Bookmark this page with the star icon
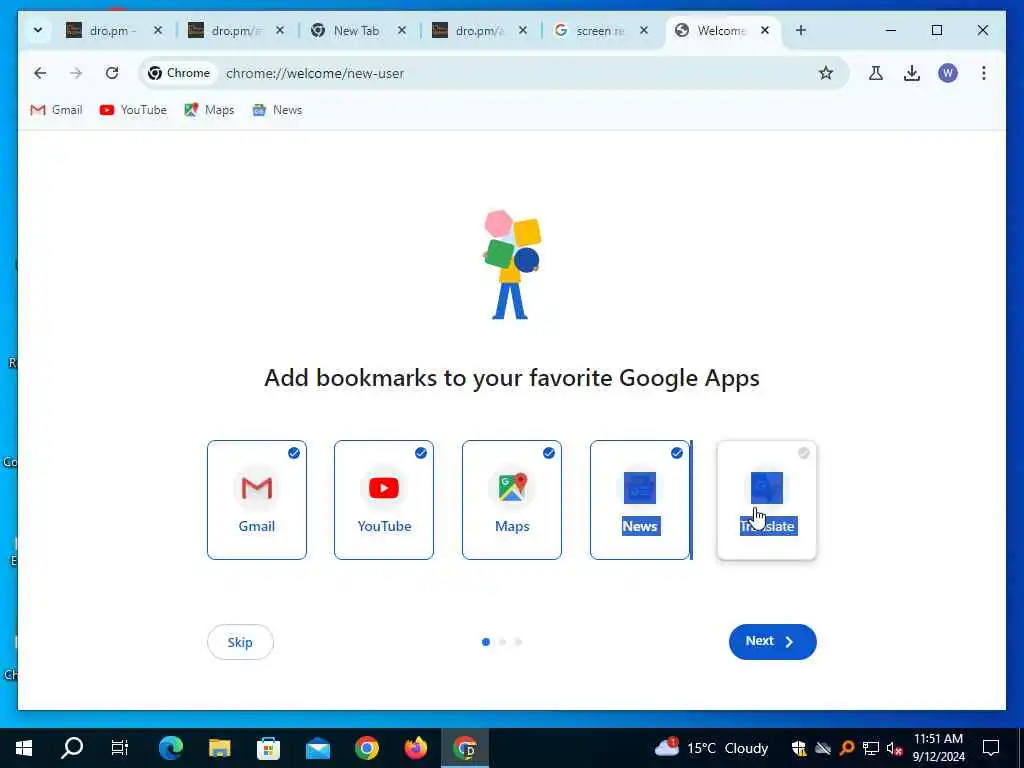The width and height of the screenshot is (1024, 768). pyautogui.click(x=826, y=73)
